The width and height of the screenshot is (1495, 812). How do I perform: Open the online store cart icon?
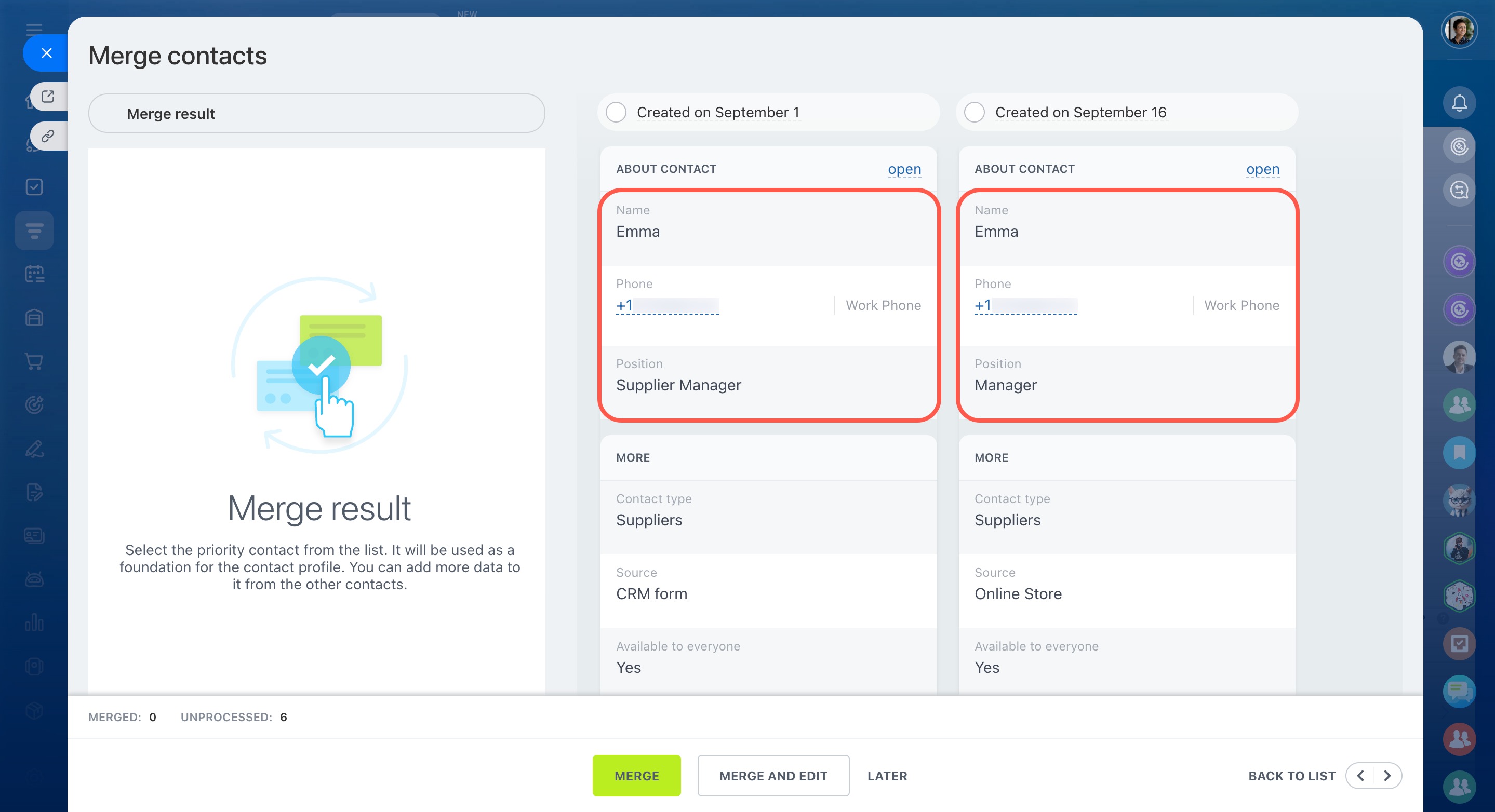(34, 361)
